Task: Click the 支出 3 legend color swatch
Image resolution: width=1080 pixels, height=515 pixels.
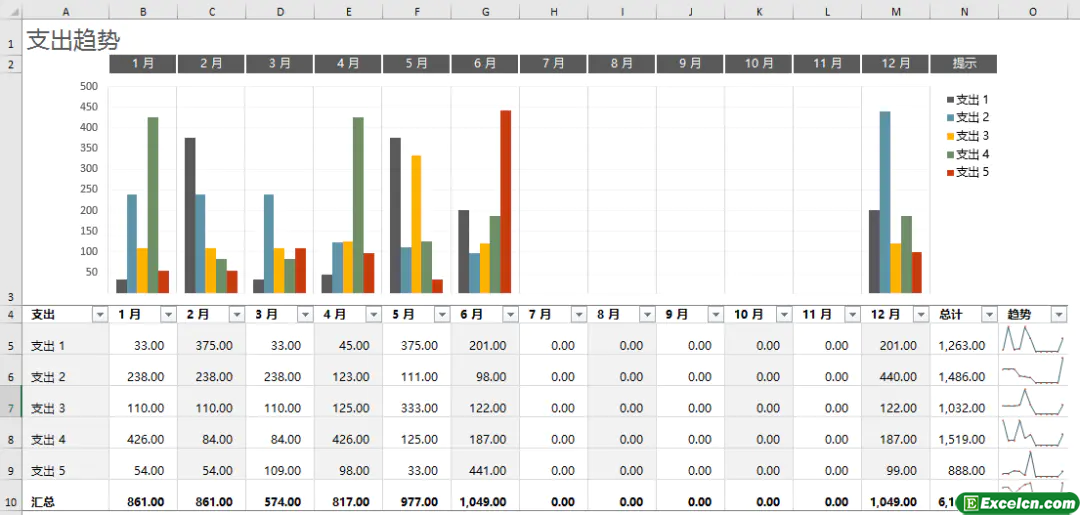Action: (951, 136)
